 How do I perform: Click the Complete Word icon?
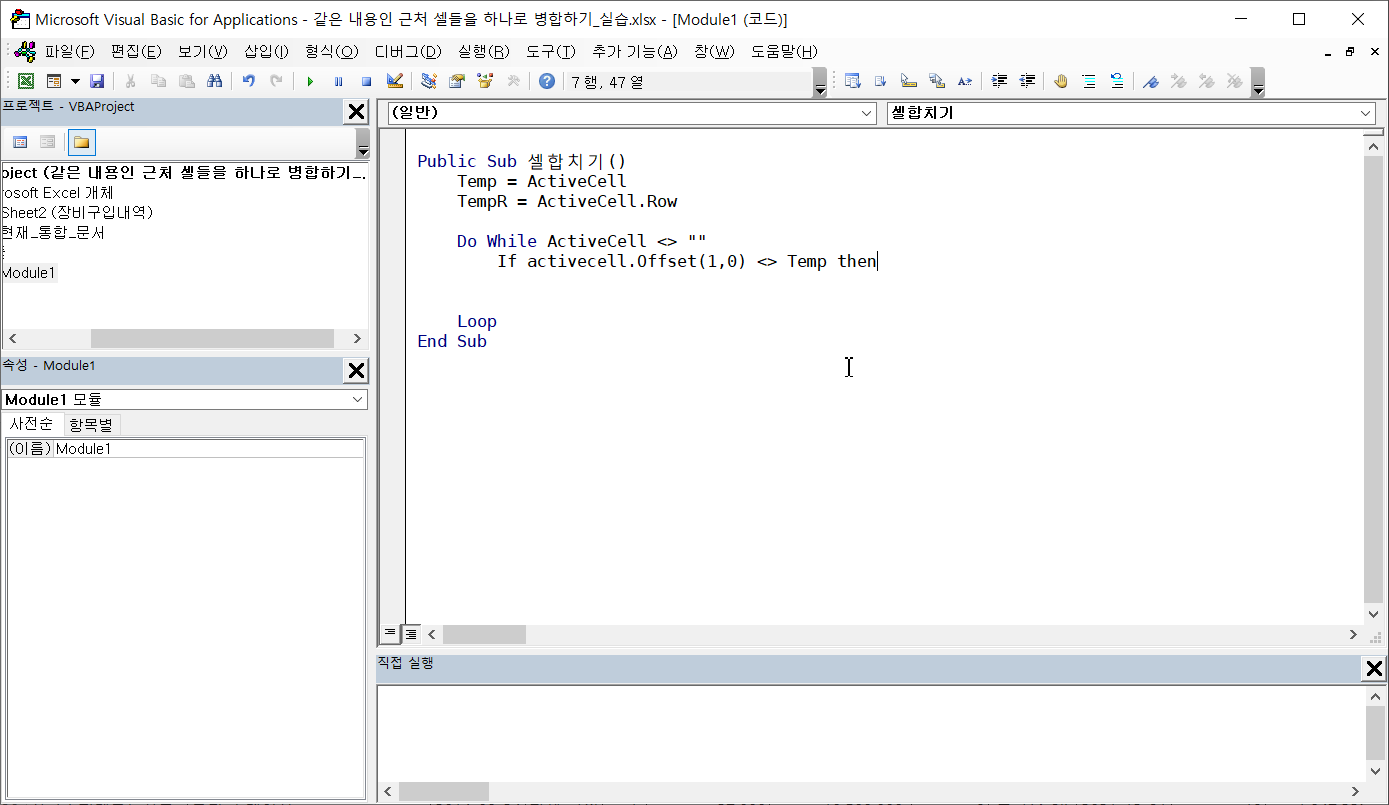click(965, 81)
